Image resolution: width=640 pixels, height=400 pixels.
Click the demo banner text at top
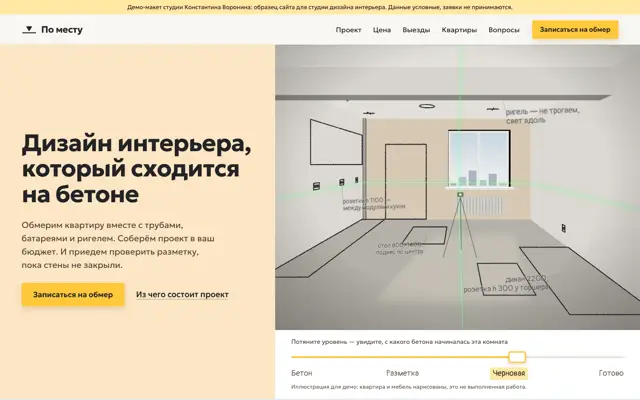click(x=320, y=7)
